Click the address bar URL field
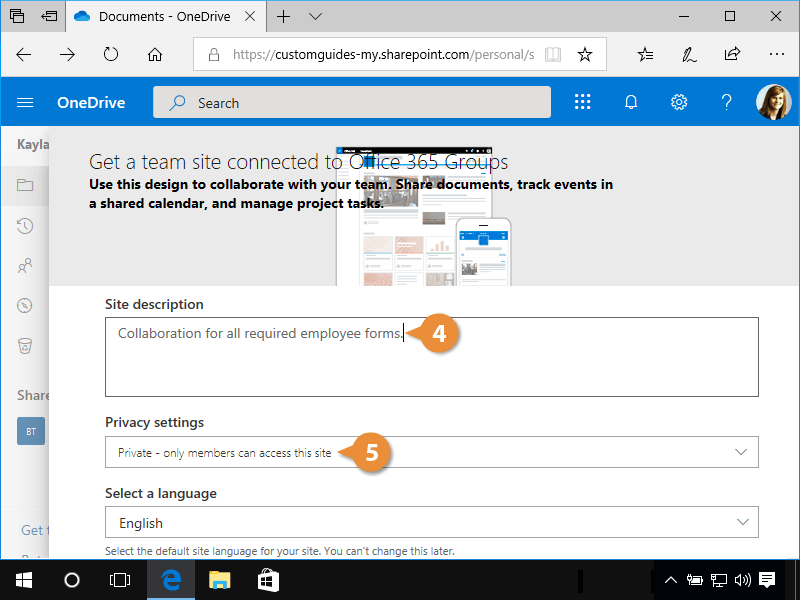 pyautogui.click(x=383, y=54)
